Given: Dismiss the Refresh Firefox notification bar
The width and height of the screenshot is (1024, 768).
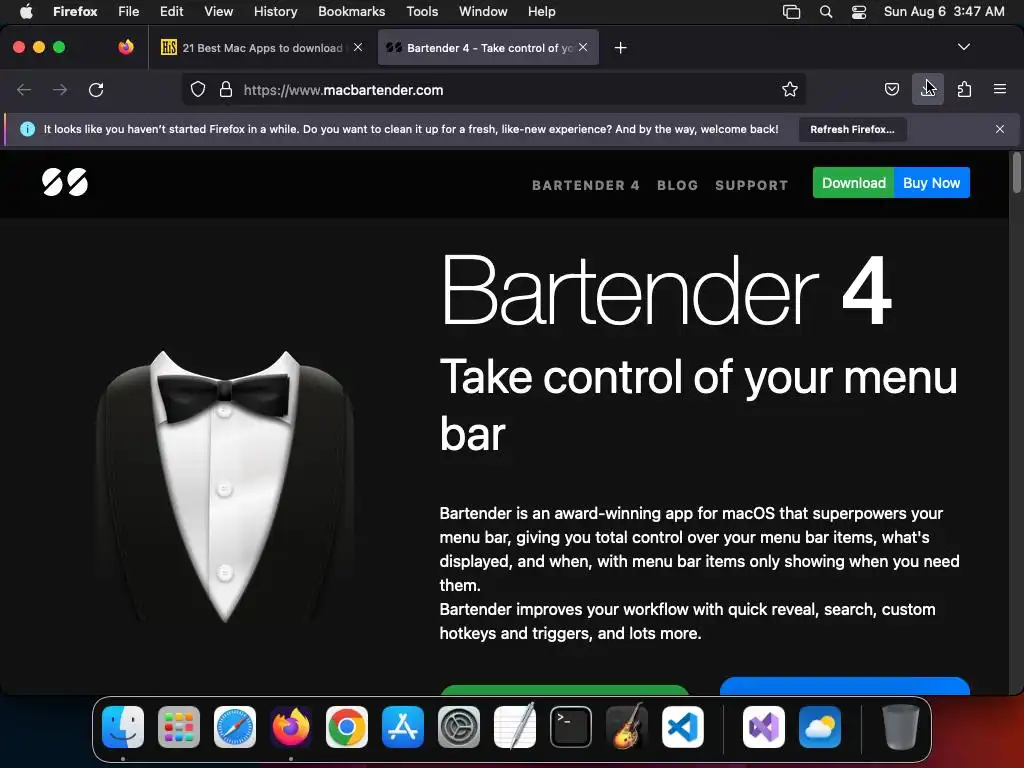Looking at the screenshot, I should coord(1000,129).
